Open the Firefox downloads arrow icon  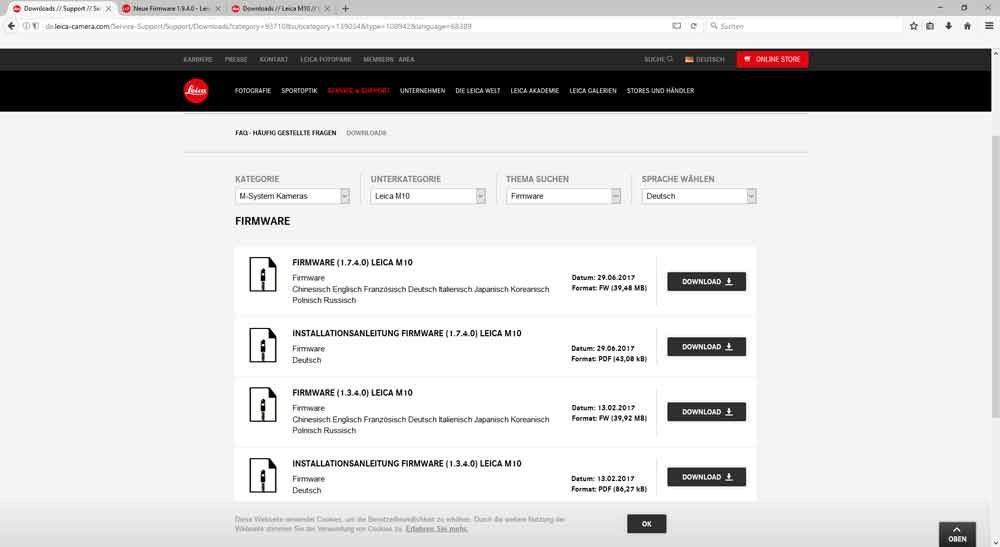(948, 26)
